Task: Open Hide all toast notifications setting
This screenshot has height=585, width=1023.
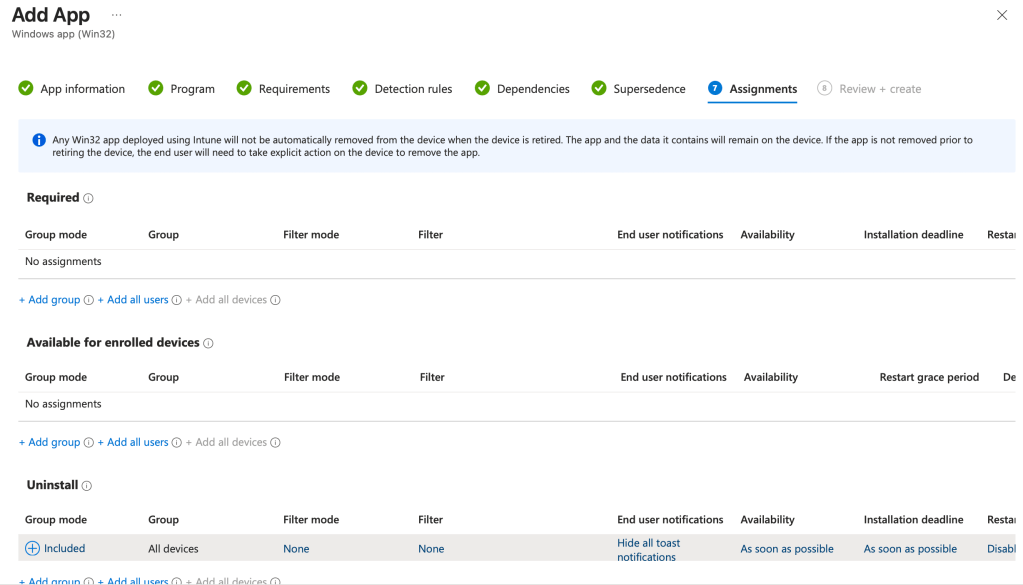Action: tap(647, 548)
